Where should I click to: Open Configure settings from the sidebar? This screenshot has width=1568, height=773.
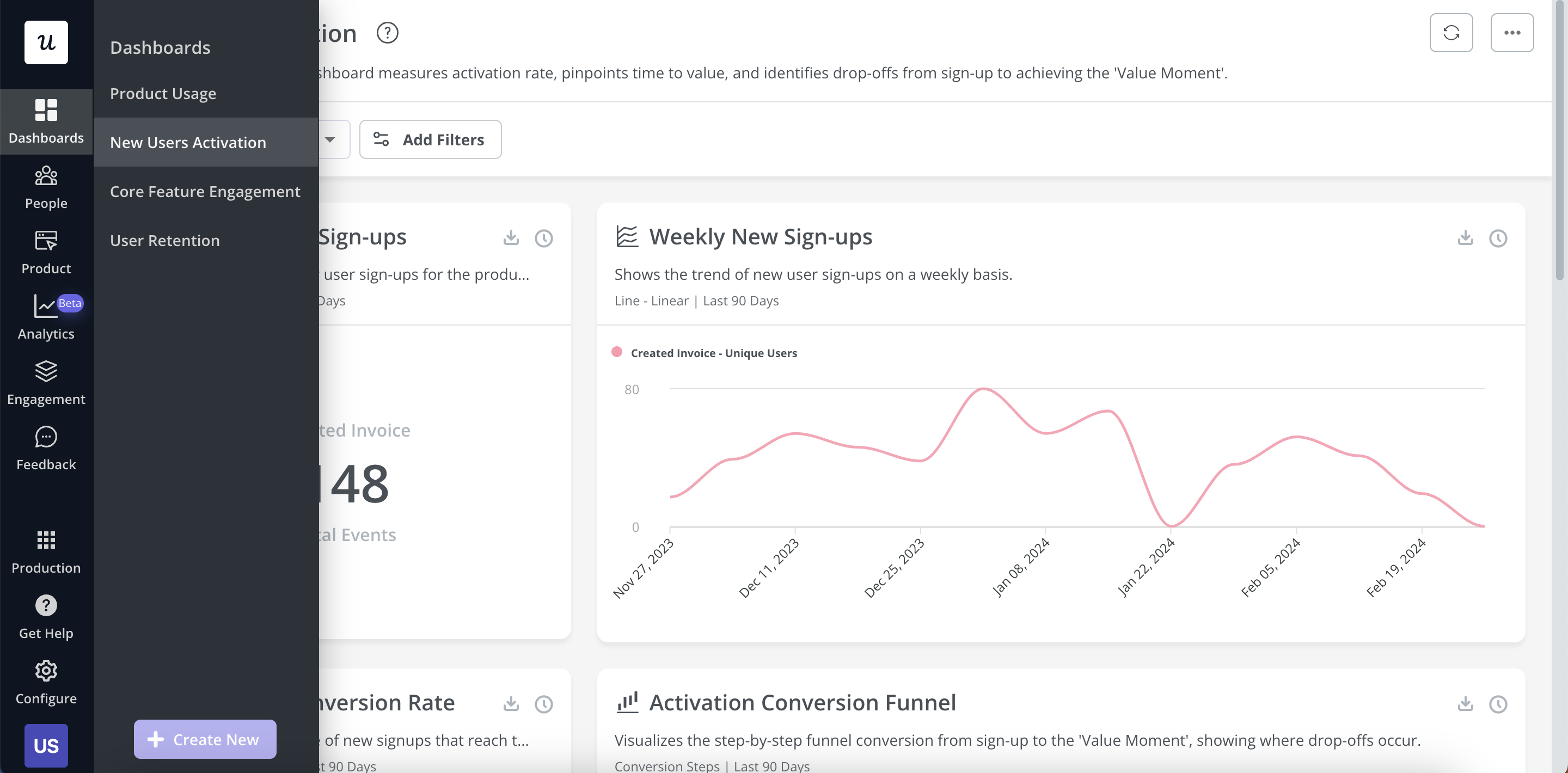(x=46, y=682)
